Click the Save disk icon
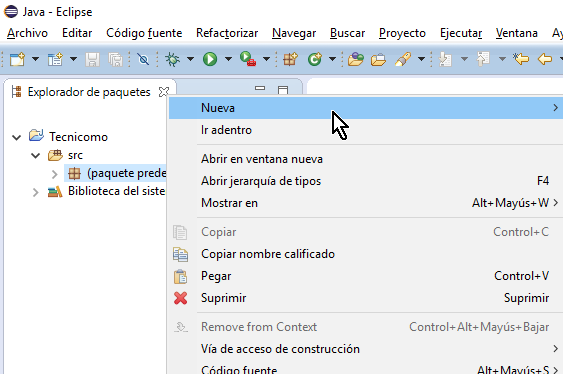The image size is (563, 374). coord(92,59)
